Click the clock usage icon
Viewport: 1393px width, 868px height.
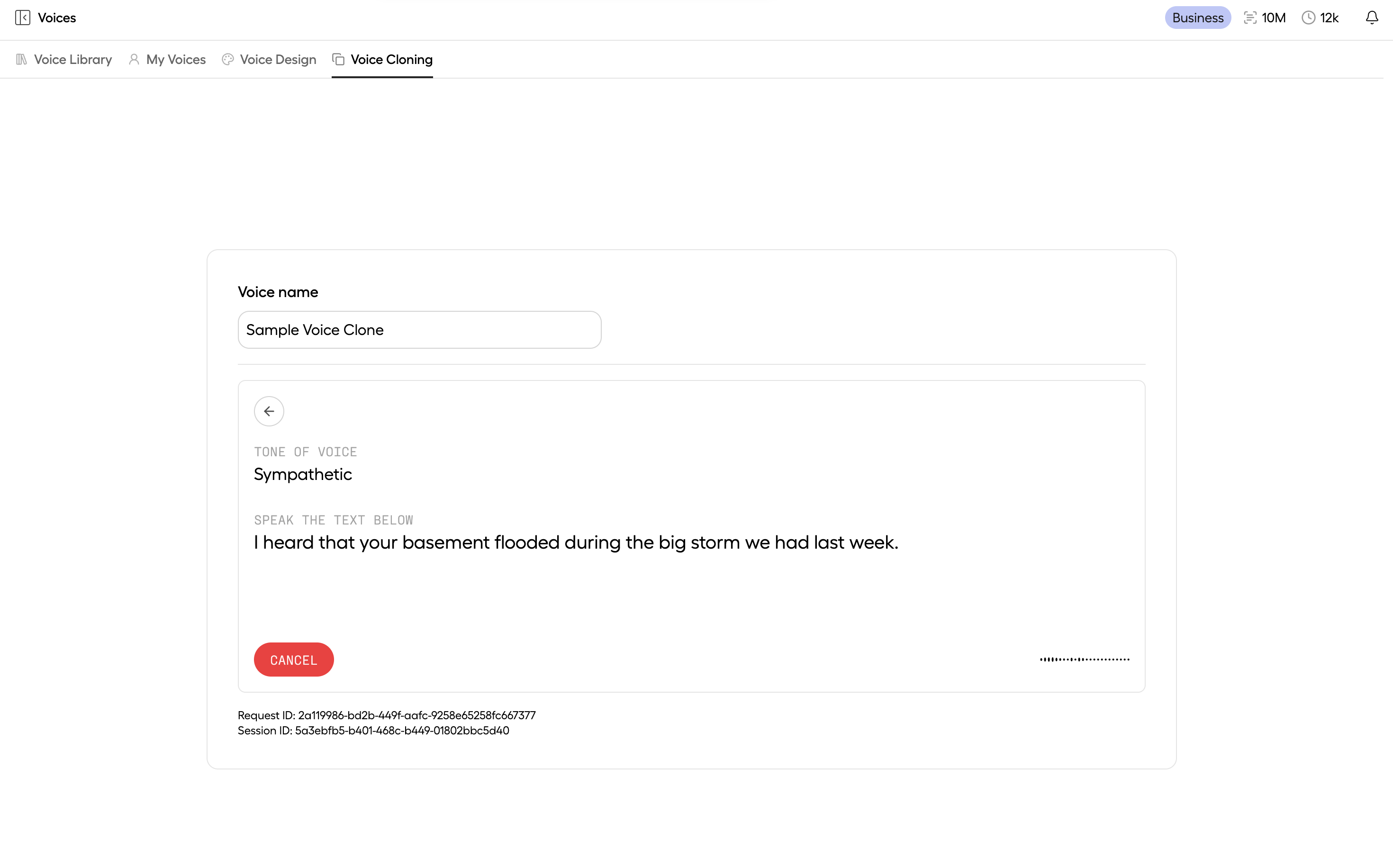tap(1308, 18)
